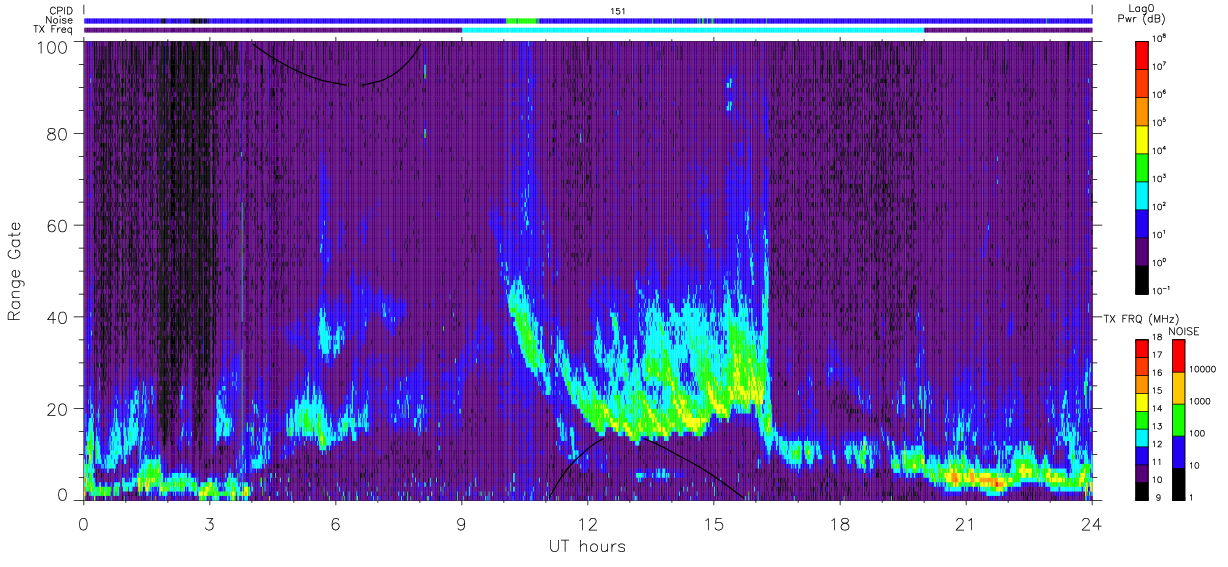Click the 'Pwr (dB)' colorbar title
1228x567 pixels.
click(1143, 19)
